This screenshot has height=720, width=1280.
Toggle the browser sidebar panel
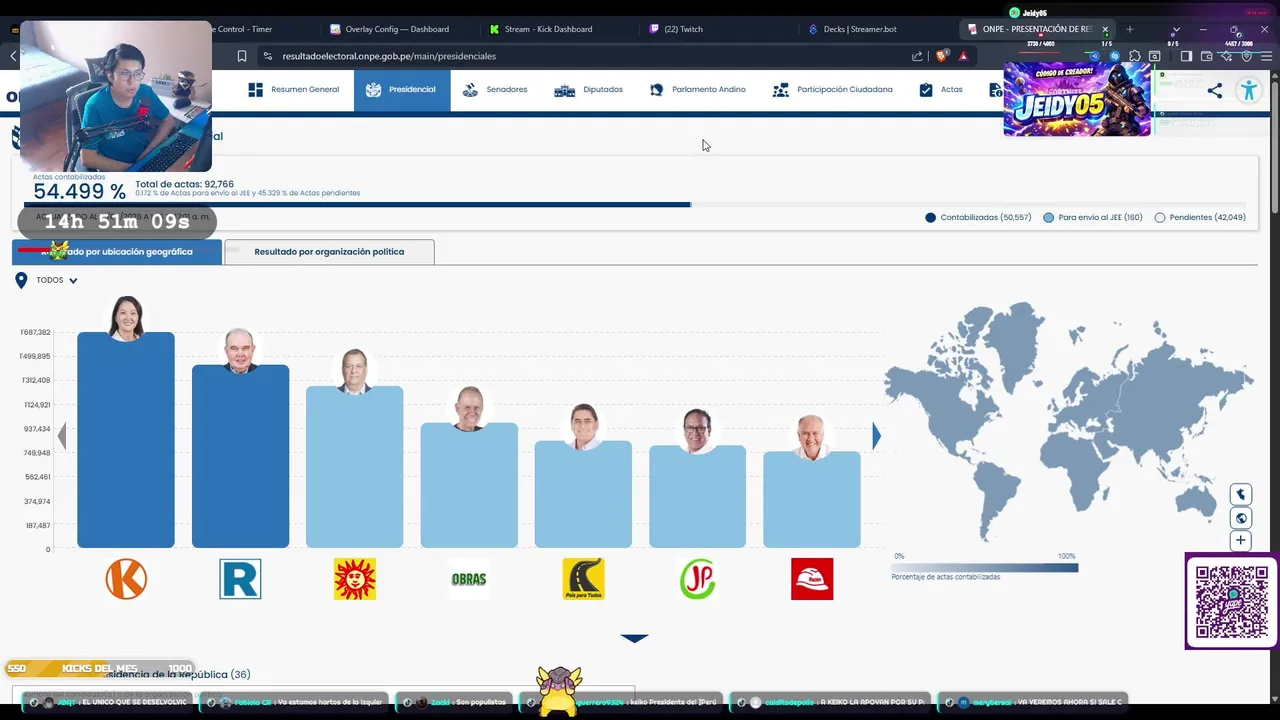[1186, 56]
